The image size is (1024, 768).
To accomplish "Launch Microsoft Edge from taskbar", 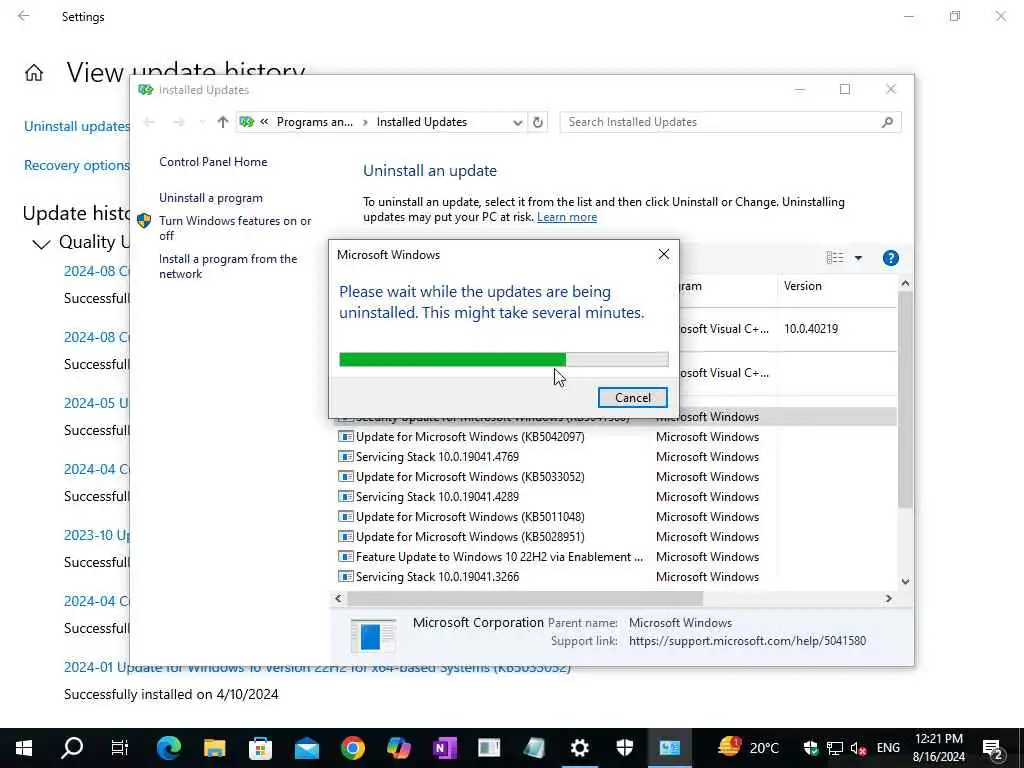I will coord(168,748).
